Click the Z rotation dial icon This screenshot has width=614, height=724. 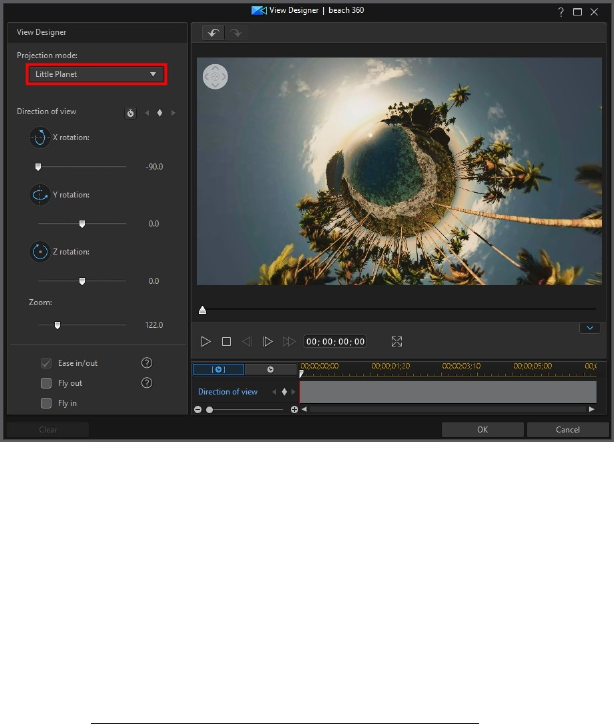(40, 252)
